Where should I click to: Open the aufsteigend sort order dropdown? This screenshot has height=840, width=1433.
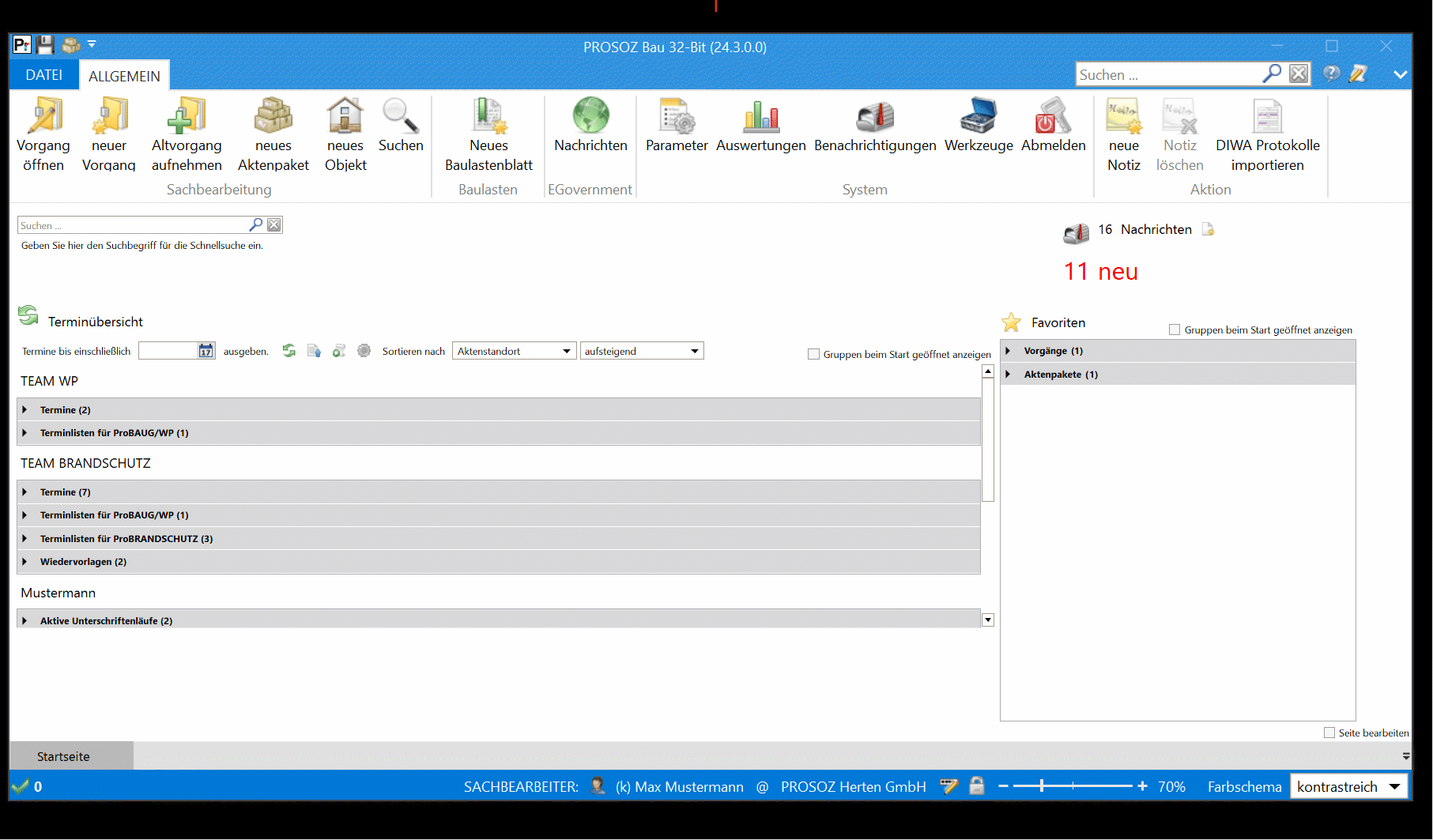coord(642,351)
